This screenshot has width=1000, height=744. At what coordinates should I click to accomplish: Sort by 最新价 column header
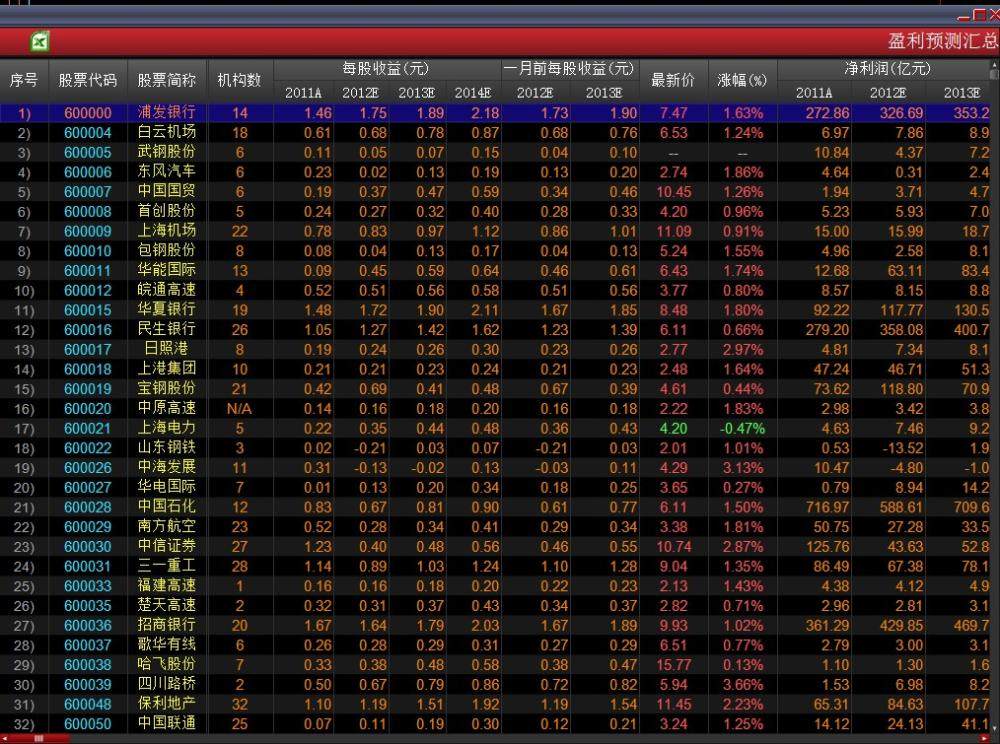[x=673, y=80]
